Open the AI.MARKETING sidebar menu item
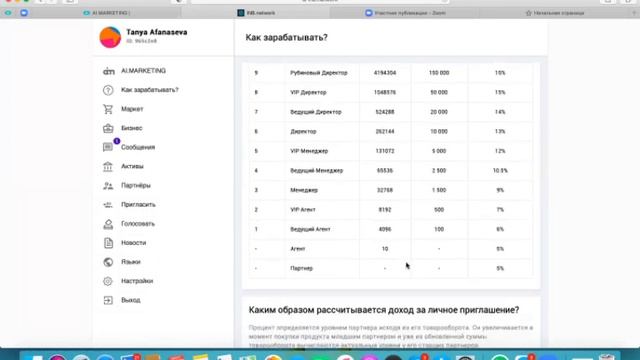The height and width of the screenshot is (360, 640). [x=143, y=71]
